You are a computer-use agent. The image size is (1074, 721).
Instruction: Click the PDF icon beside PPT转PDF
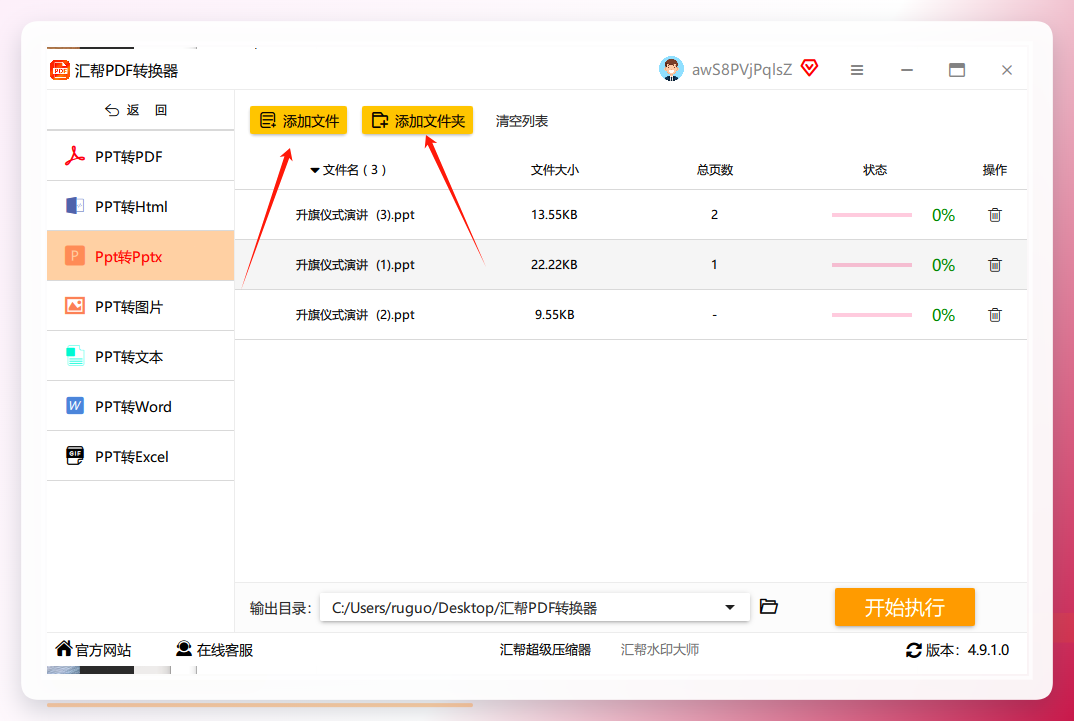pos(75,156)
